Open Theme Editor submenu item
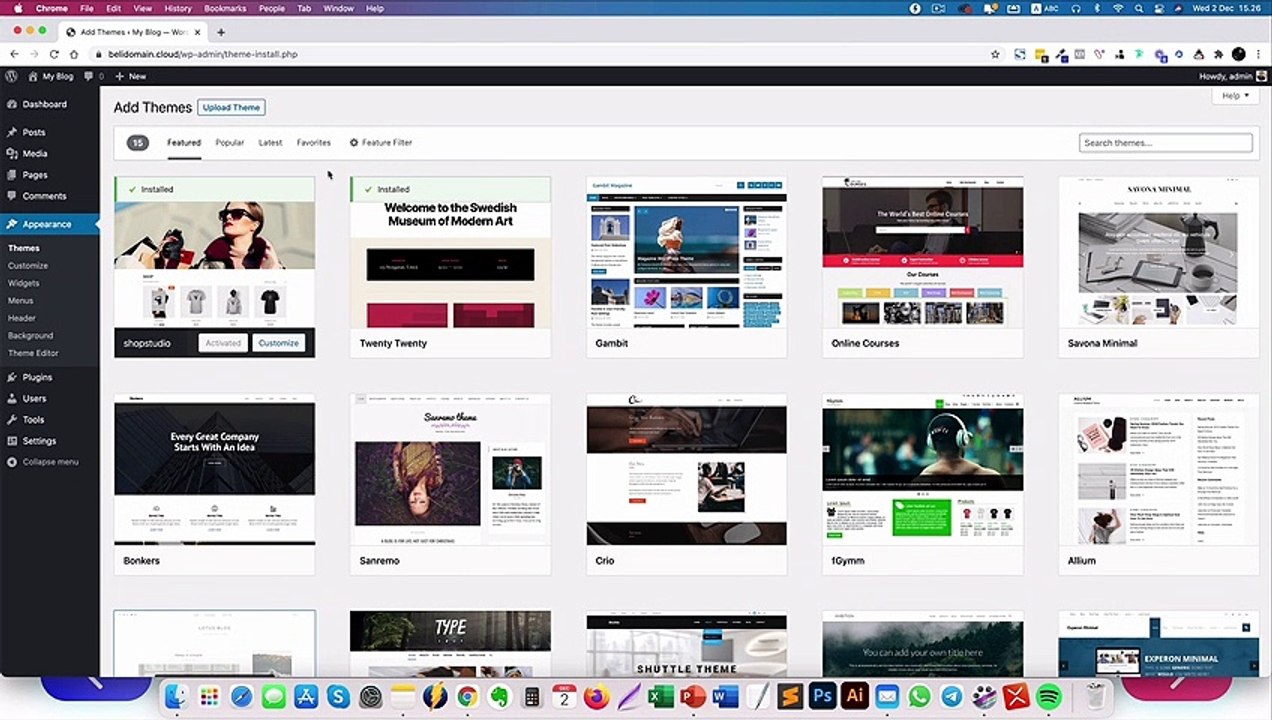 click(34, 353)
